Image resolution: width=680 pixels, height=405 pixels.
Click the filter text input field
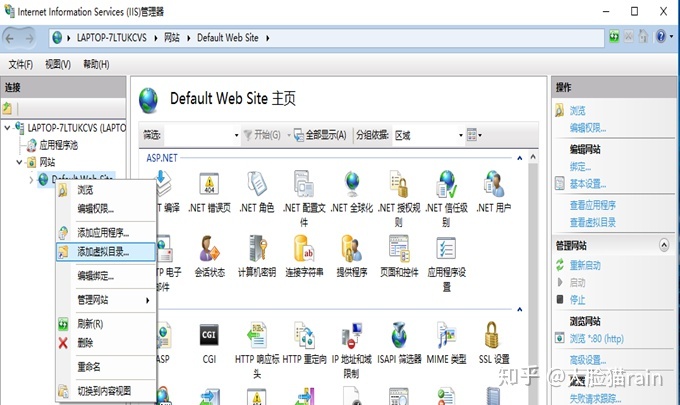pos(198,135)
